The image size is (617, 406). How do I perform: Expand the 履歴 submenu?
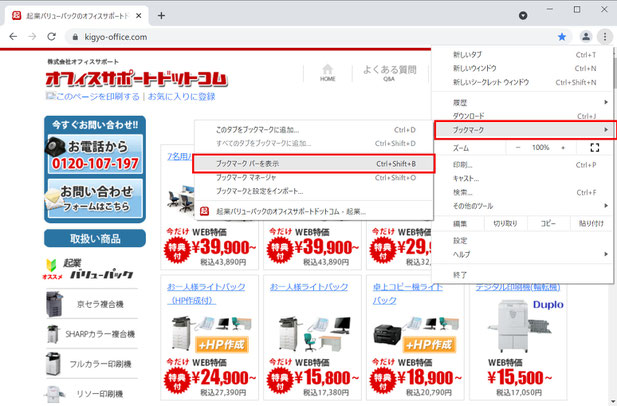click(x=522, y=102)
